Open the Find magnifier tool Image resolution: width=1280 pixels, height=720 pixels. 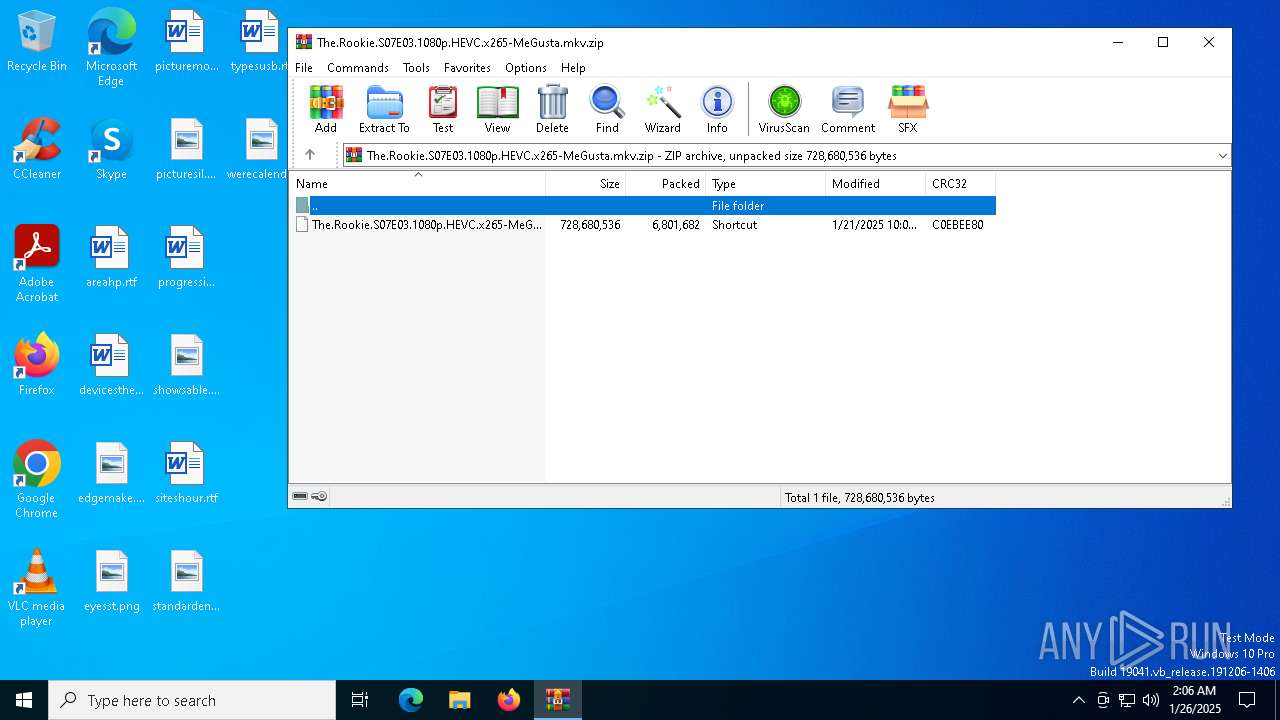tap(607, 109)
